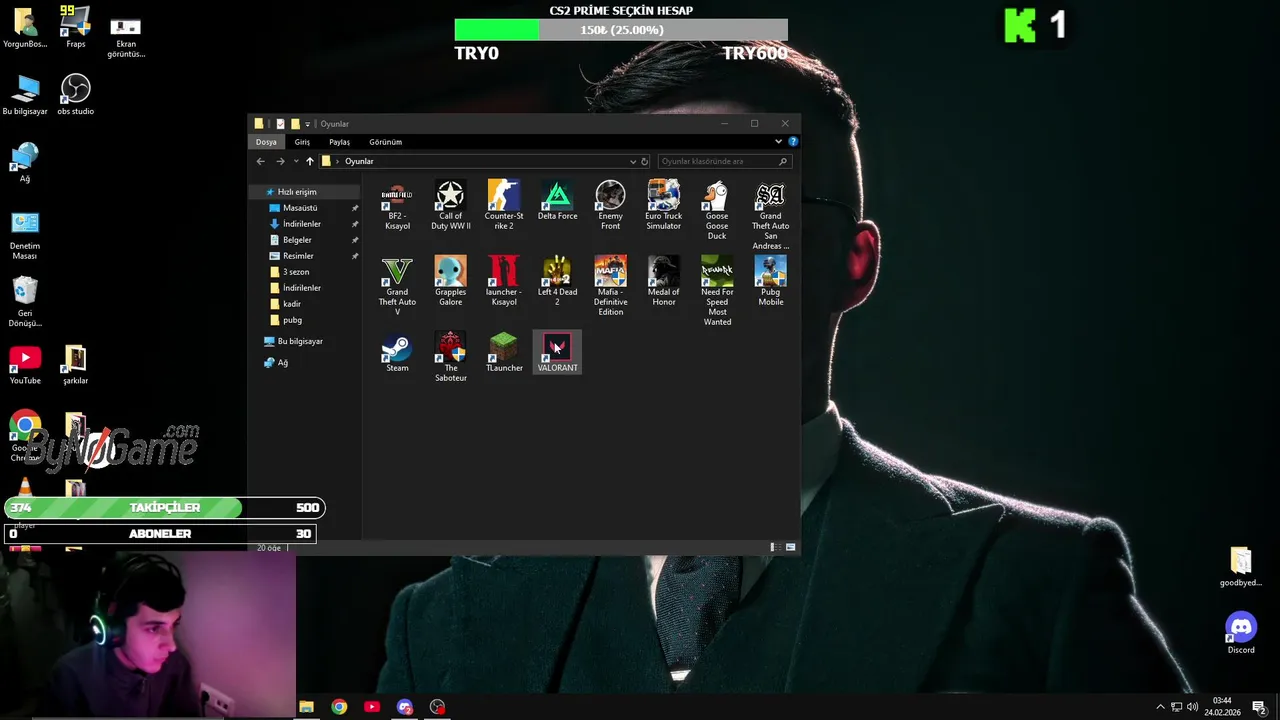Screen dimensions: 1280x720
Task: Select the Bu bilgisayar desktop icon
Action: (25, 94)
